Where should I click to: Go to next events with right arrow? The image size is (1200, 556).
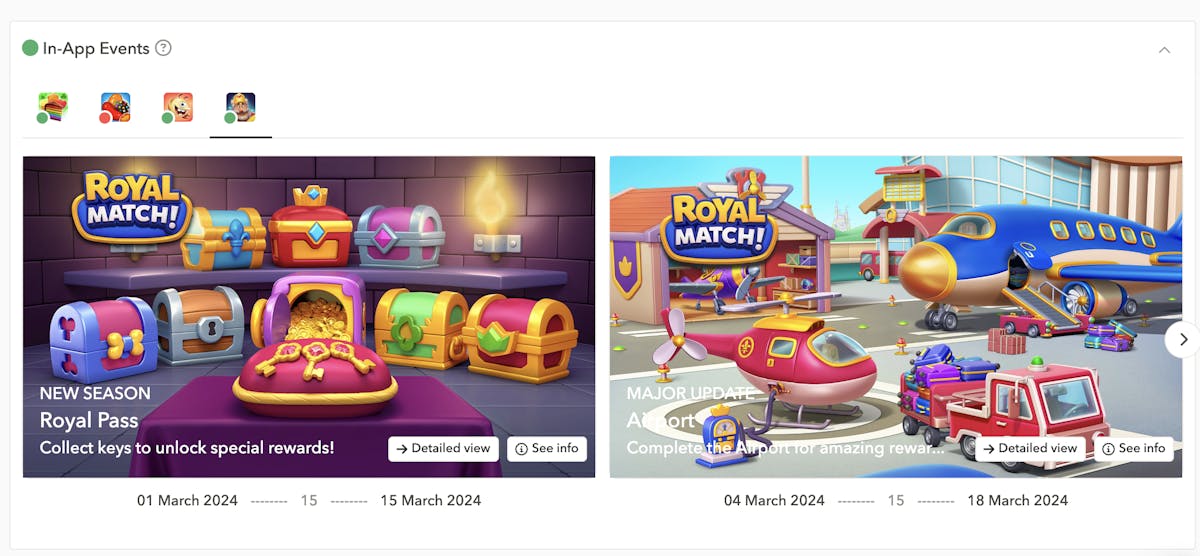[1183, 339]
